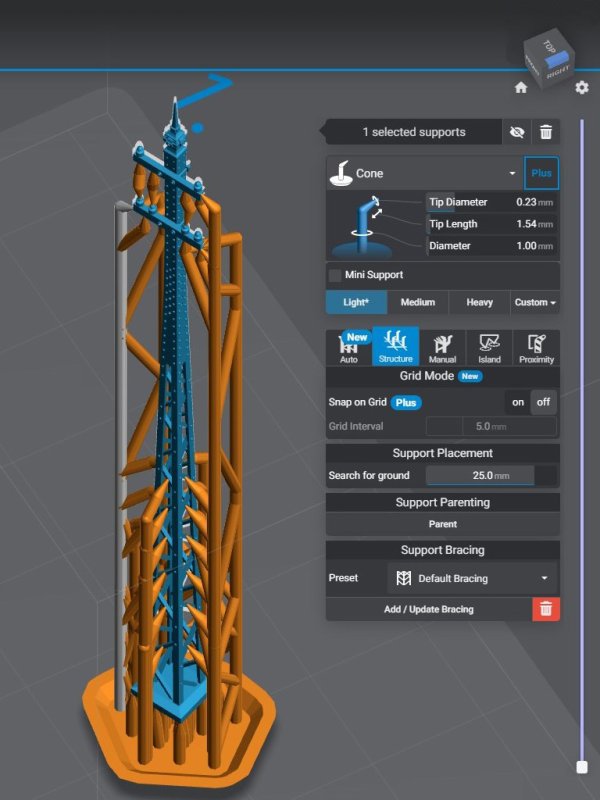The height and width of the screenshot is (800, 600).
Task: Click the home view icon
Action: pyautogui.click(x=521, y=88)
